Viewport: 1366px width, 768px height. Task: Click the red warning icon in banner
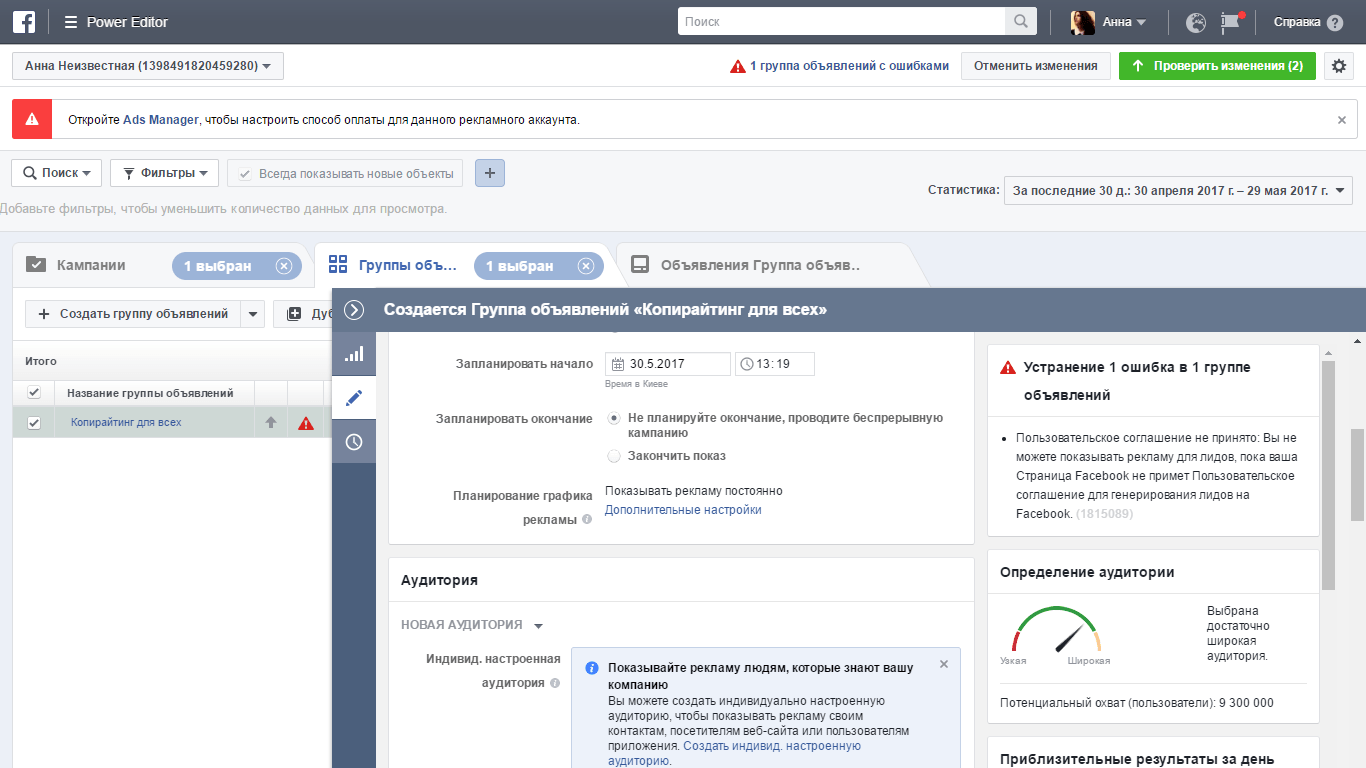pyautogui.click(x=32, y=119)
